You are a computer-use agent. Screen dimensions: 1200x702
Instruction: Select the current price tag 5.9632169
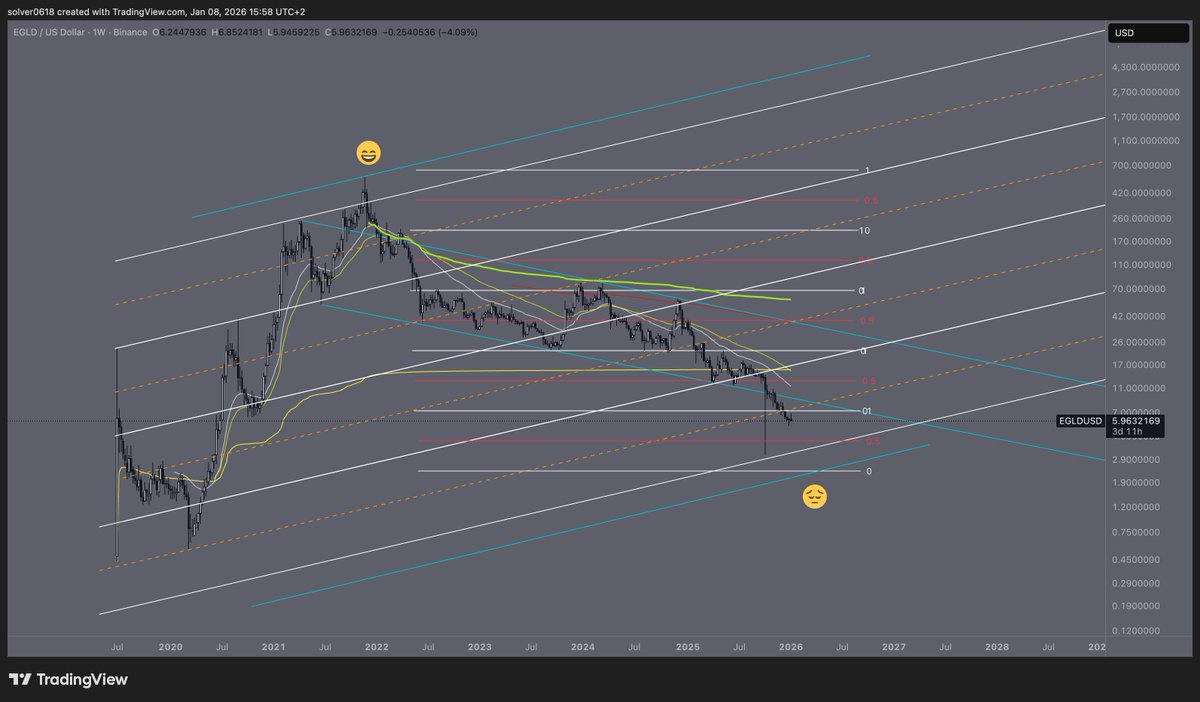pyautogui.click(x=1135, y=421)
